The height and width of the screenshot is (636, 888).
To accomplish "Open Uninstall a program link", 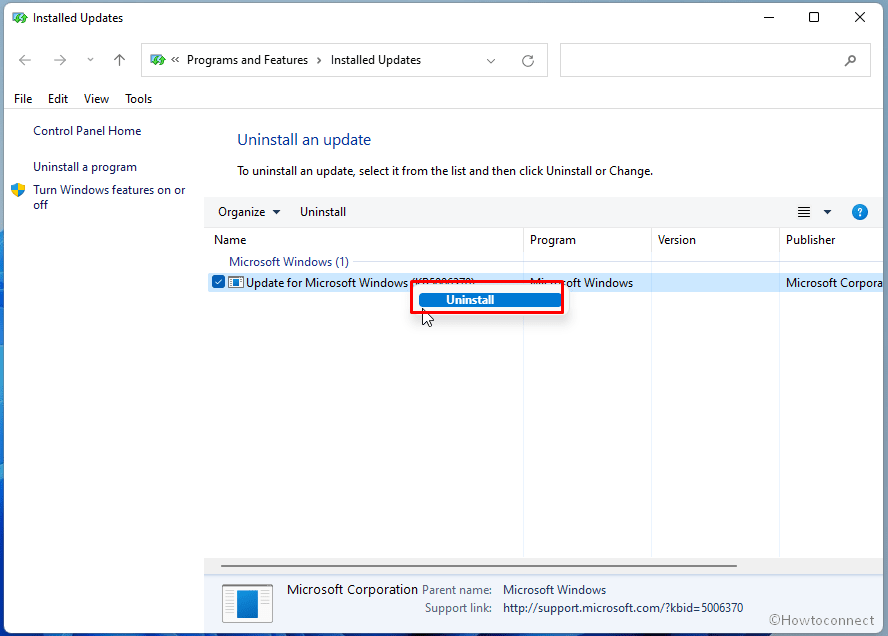I will point(85,167).
